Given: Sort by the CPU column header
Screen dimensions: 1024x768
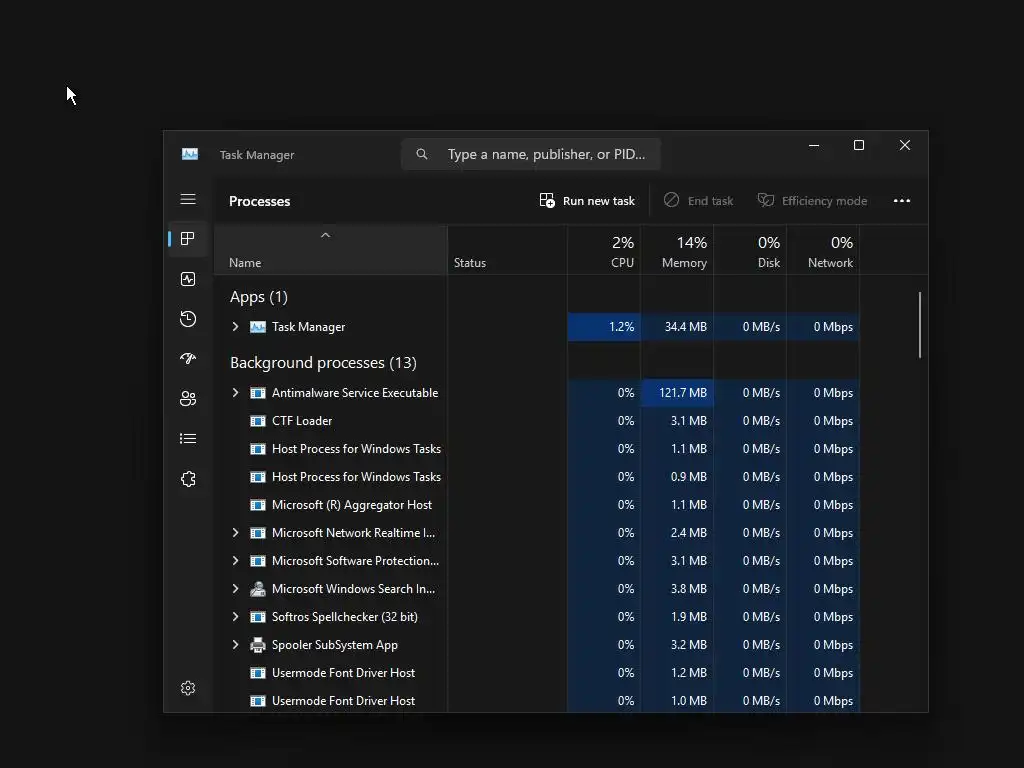Looking at the screenshot, I should [x=604, y=250].
